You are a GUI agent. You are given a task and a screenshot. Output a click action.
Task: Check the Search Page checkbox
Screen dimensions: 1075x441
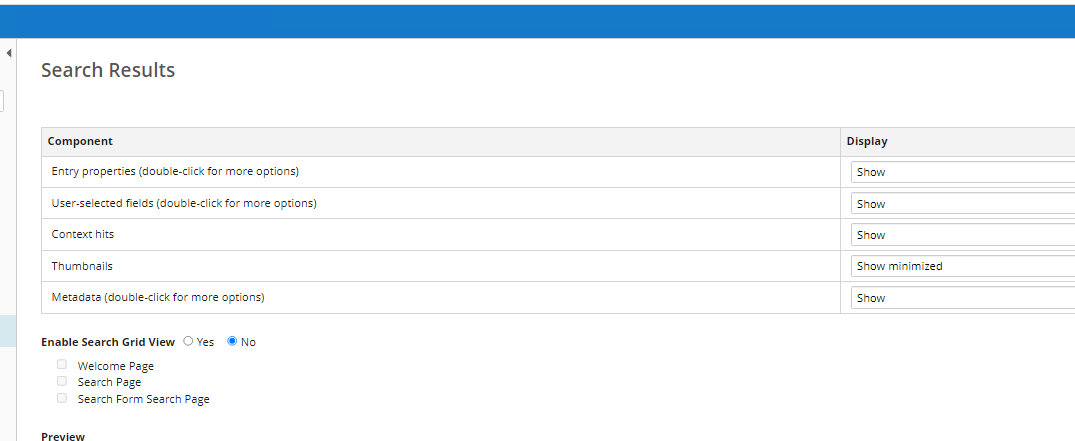(62, 381)
